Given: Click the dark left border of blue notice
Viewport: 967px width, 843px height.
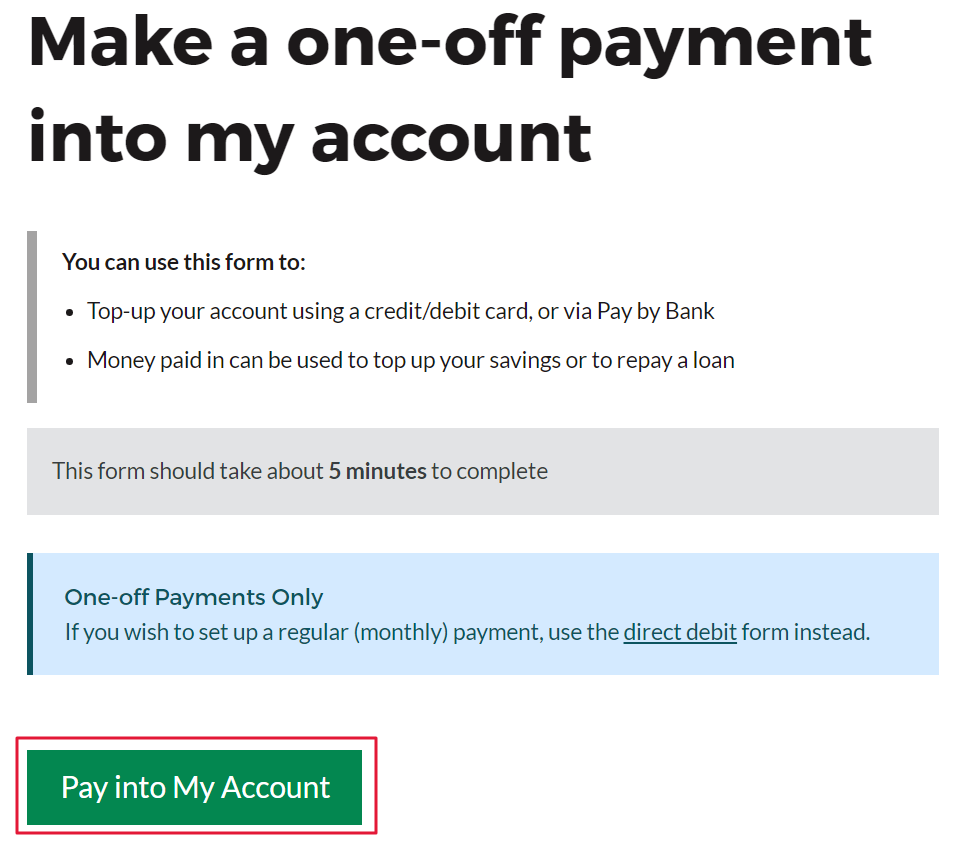Looking at the screenshot, I should click(30, 614).
